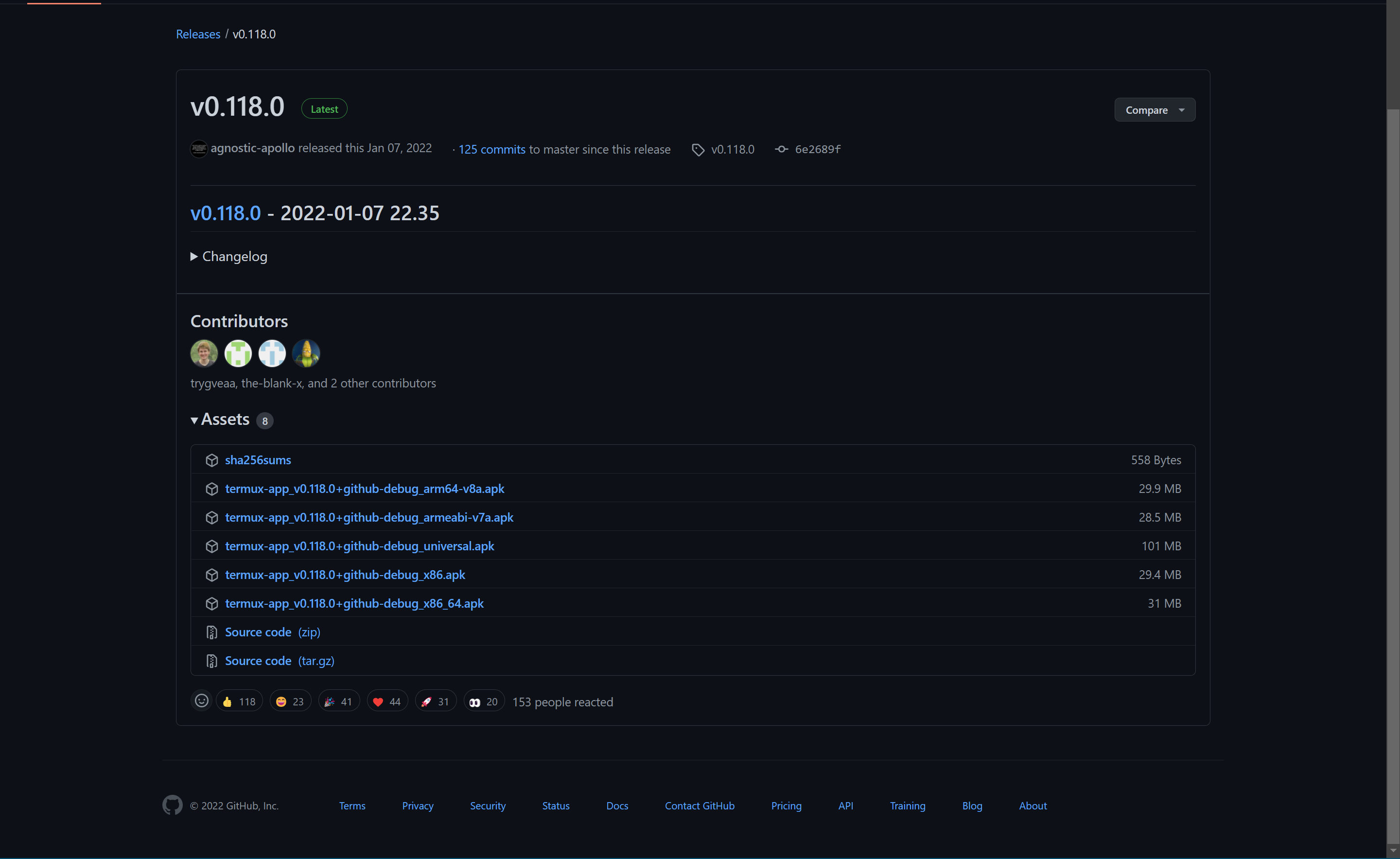
Task: Open the Releases breadcrumb link
Action: click(x=198, y=34)
